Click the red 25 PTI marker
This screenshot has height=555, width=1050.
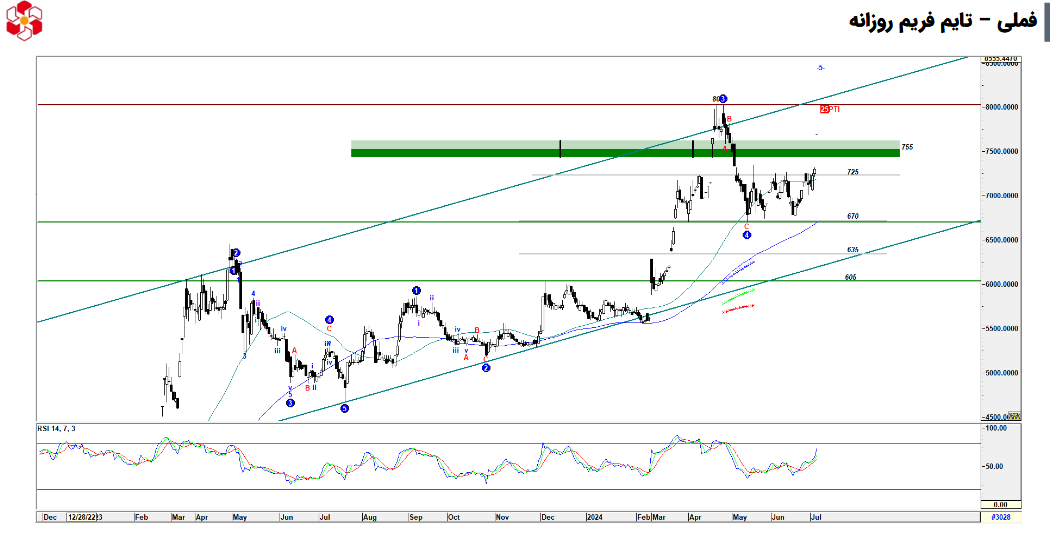point(829,109)
